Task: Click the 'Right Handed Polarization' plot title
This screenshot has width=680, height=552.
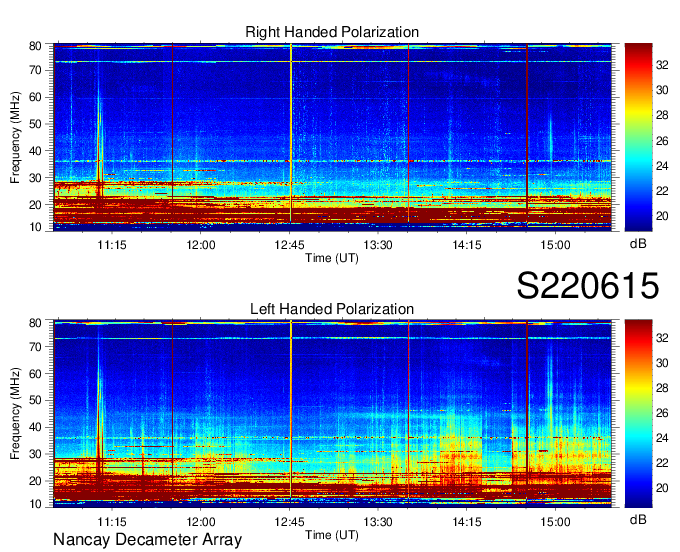Action: (332, 32)
